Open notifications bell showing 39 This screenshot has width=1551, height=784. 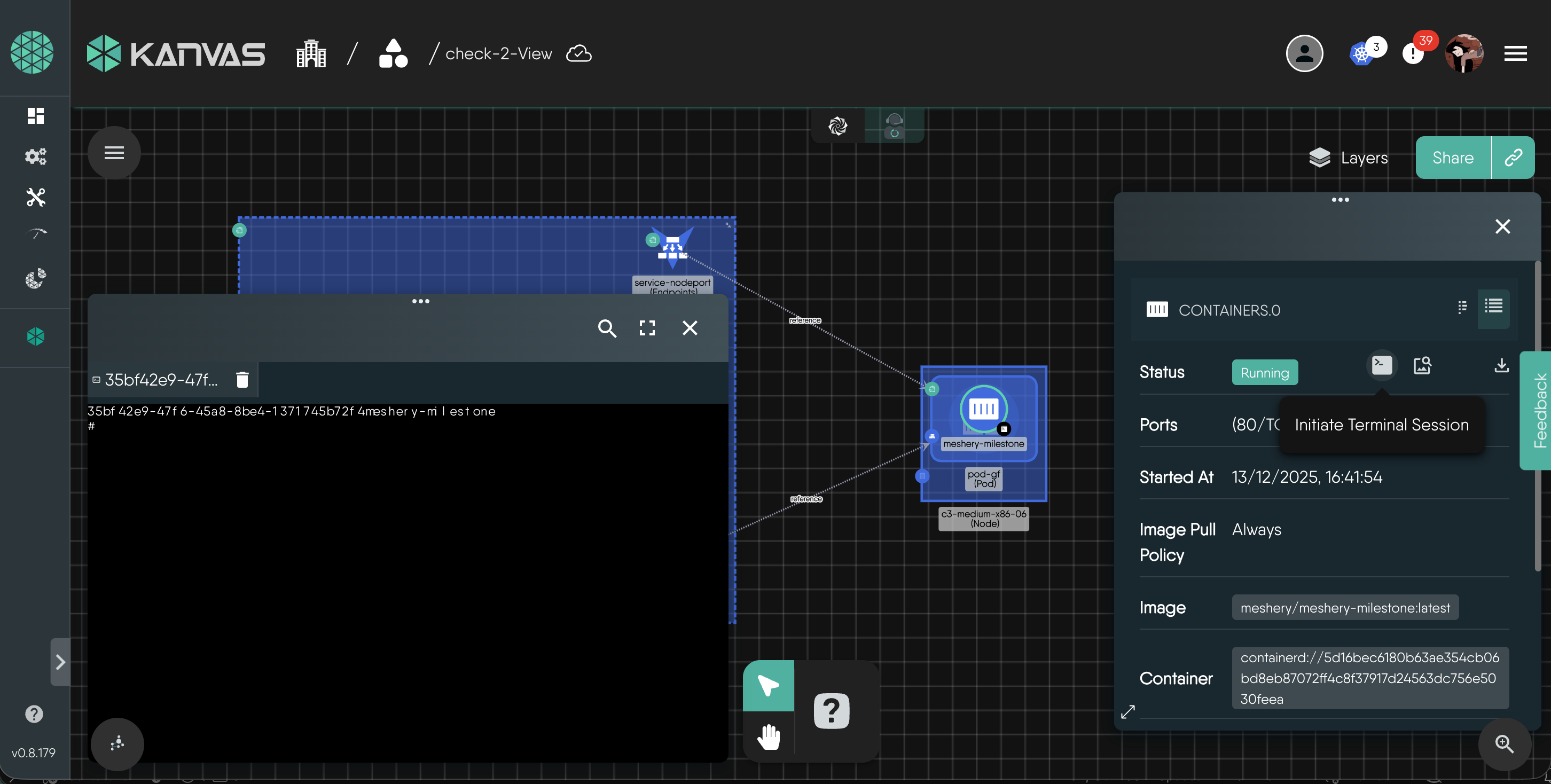[x=1413, y=53]
